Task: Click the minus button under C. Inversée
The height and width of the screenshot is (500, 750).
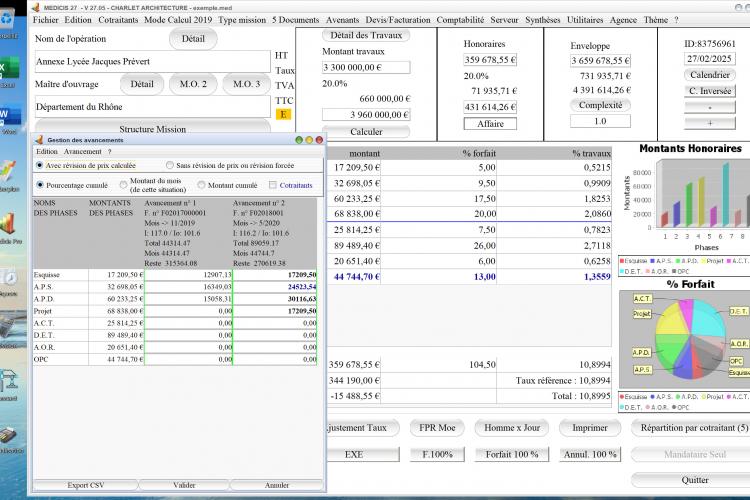Action: pyautogui.click(x=710, y=107)
